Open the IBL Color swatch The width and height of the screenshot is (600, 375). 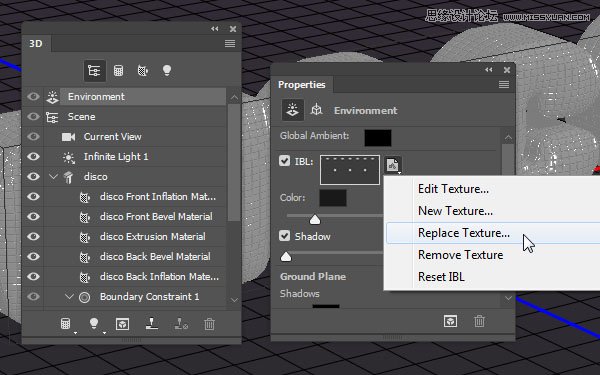(333, 198)
